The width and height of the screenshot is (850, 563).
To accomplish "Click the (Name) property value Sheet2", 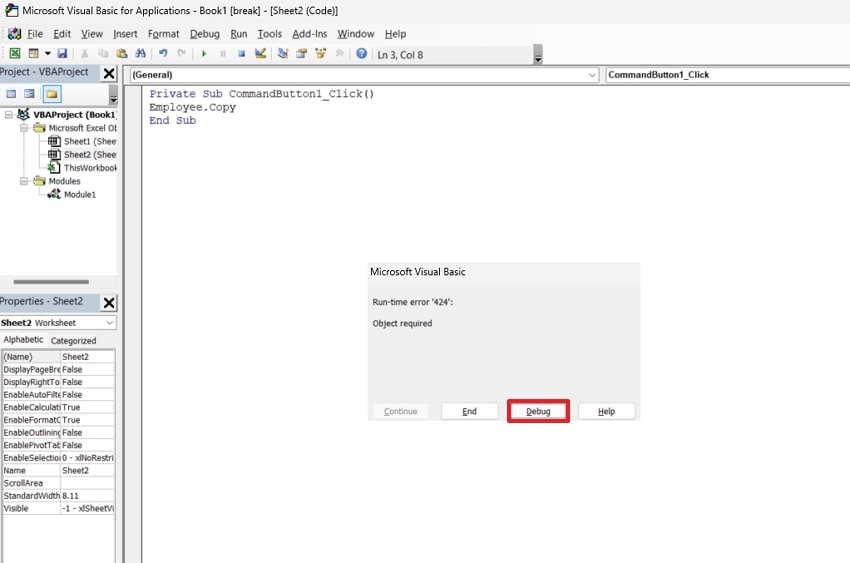I will [87, 357].
